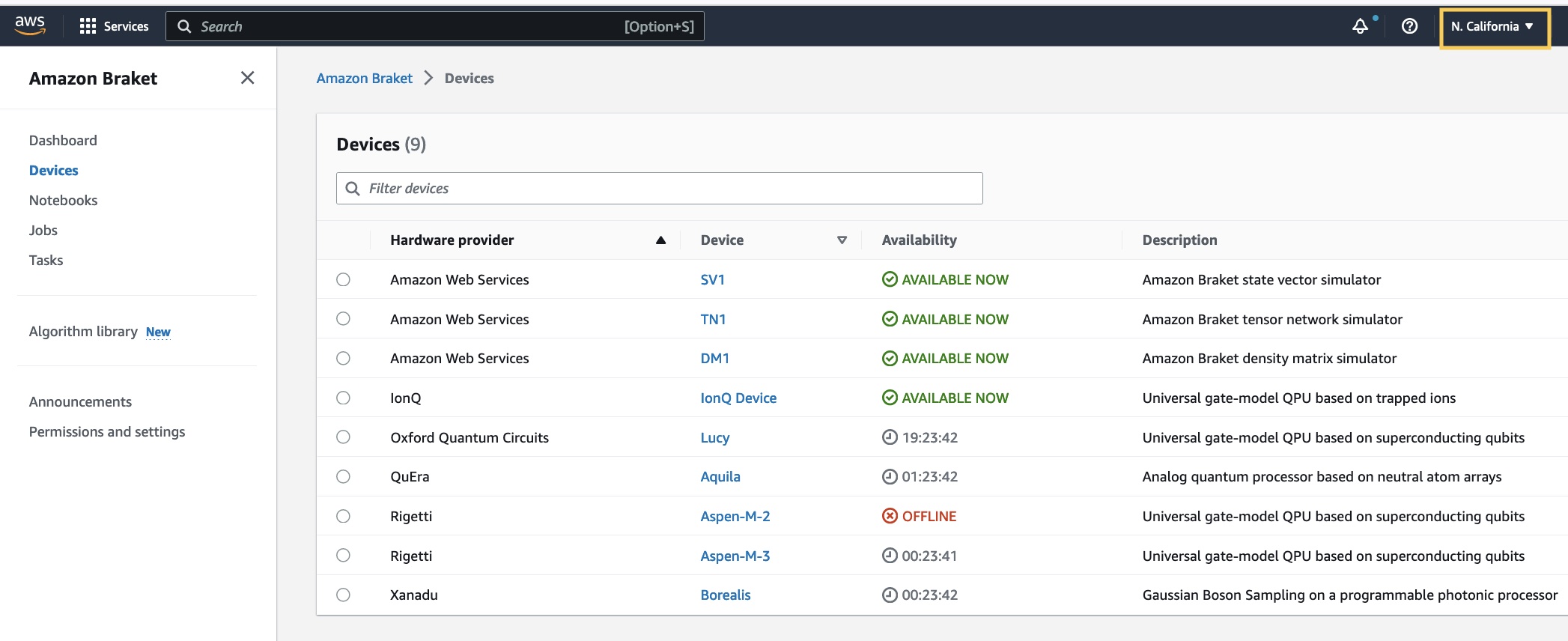Open the Lucy device link
1568x641 pixels.
pyautogui.click(x=715, y=437)
